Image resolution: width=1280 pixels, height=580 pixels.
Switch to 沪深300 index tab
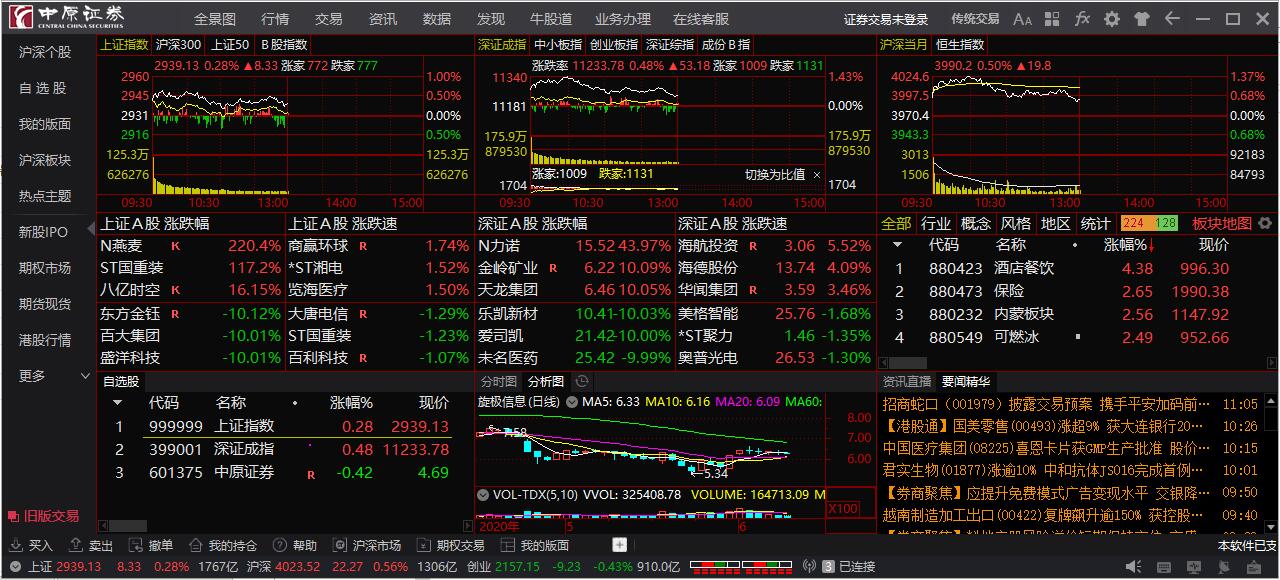click(x=179, y=44)
